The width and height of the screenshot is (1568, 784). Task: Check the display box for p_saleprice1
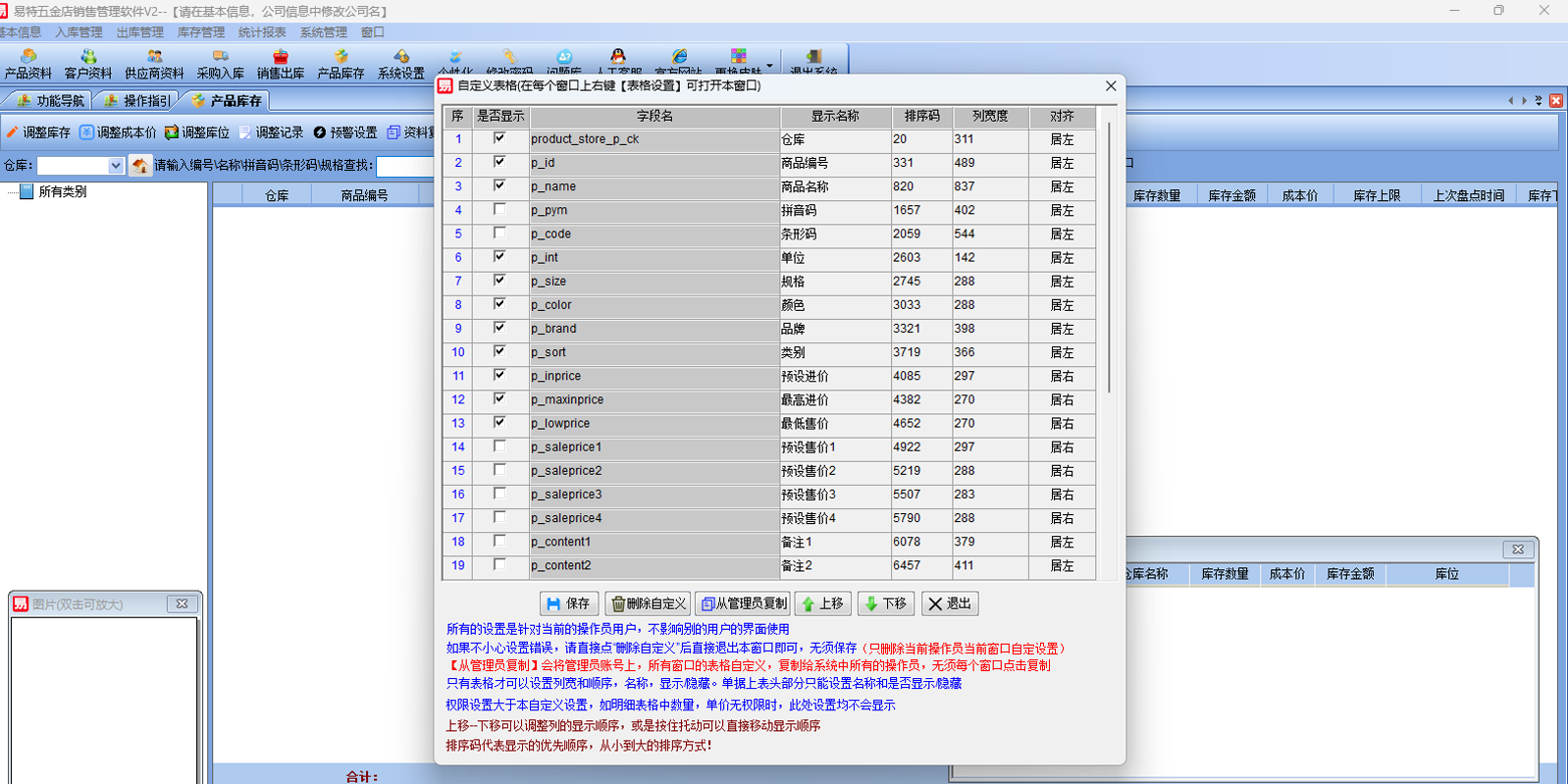[499, 446]
